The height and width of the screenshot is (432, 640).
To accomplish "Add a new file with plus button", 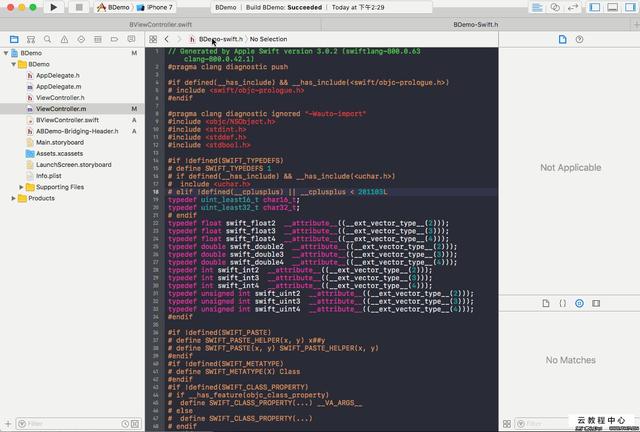I will tap(8, 424).
